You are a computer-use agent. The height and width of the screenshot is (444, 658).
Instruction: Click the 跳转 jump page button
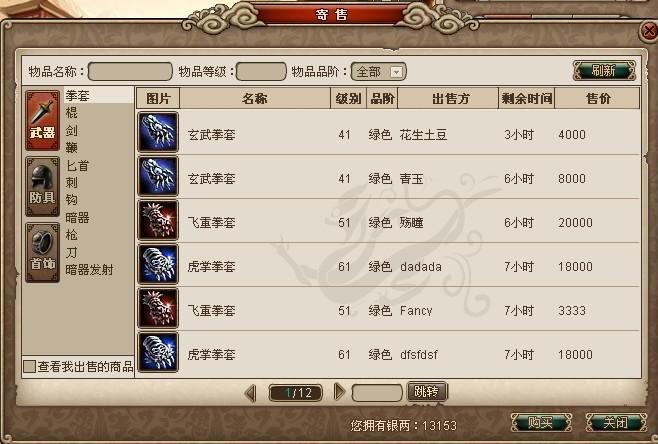427,392
